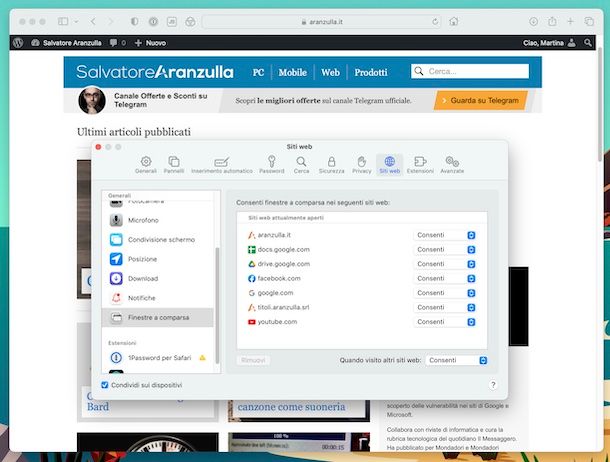Select Notifiche in the sidebar

158,298
